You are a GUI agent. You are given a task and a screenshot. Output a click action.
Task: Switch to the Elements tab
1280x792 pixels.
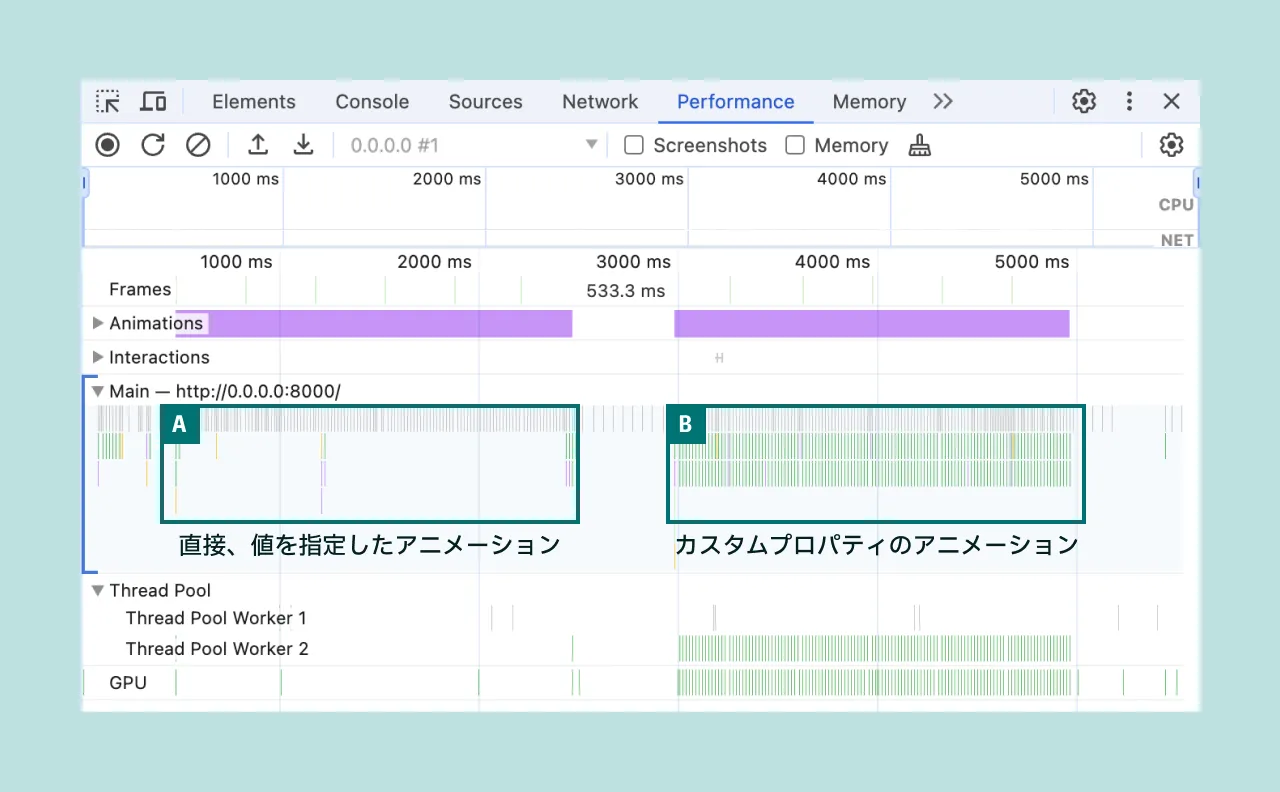click(254, 101)
